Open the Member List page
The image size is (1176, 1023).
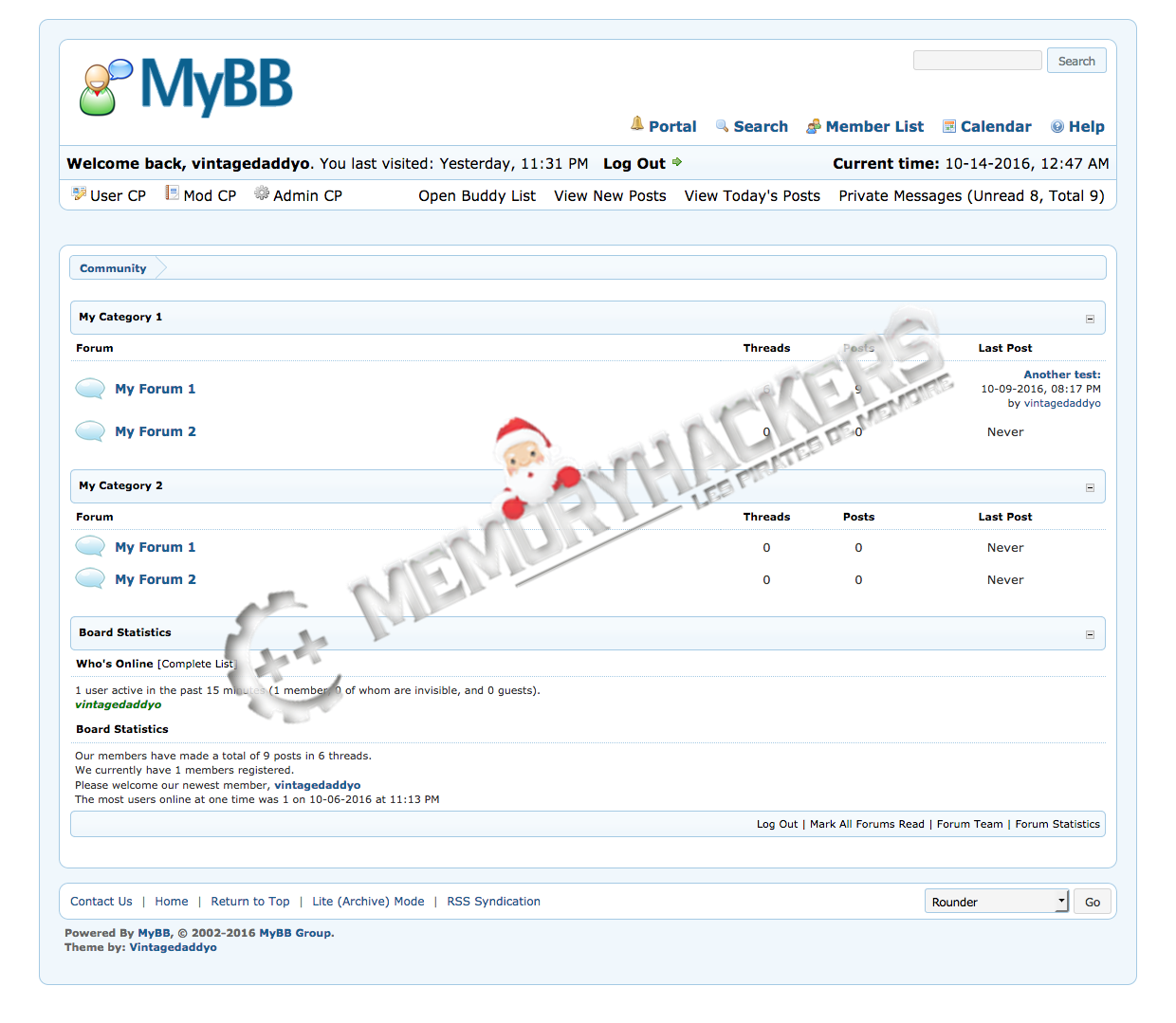click(x=874, y=126)
